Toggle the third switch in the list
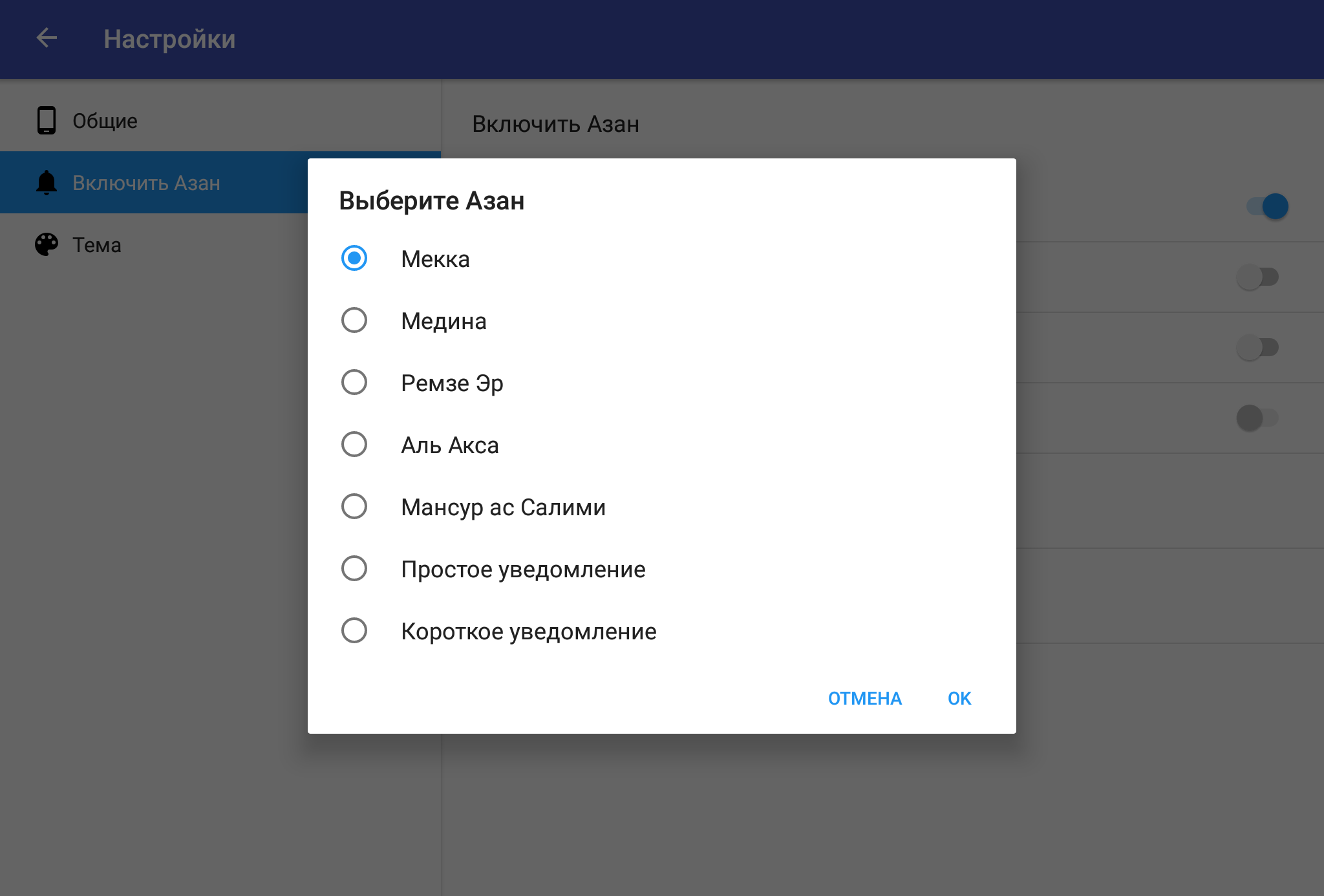This screenshot has width=1324, height=896. (x=1258, y=348)
